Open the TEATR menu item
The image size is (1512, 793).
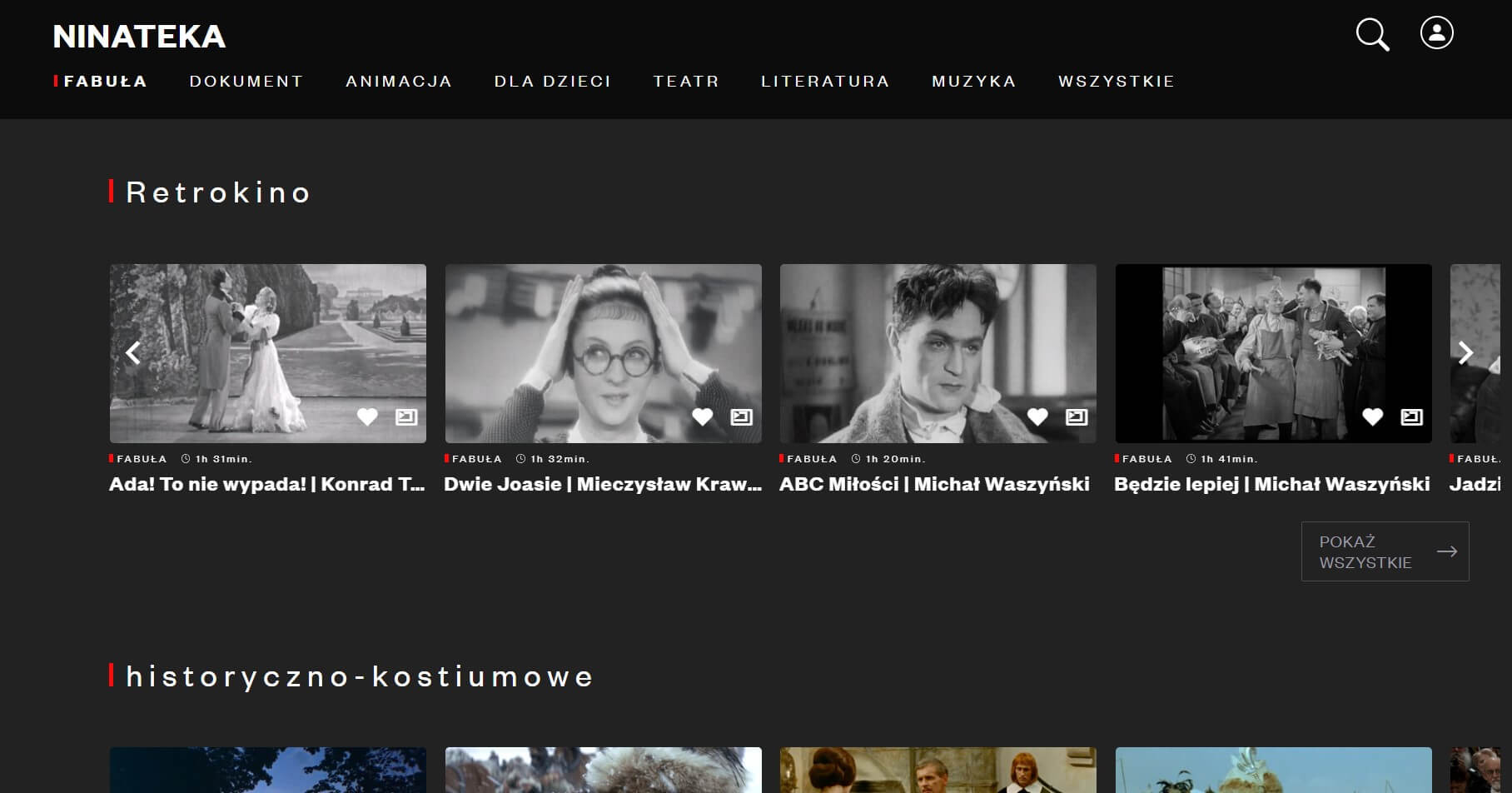(x=686, y=82)
